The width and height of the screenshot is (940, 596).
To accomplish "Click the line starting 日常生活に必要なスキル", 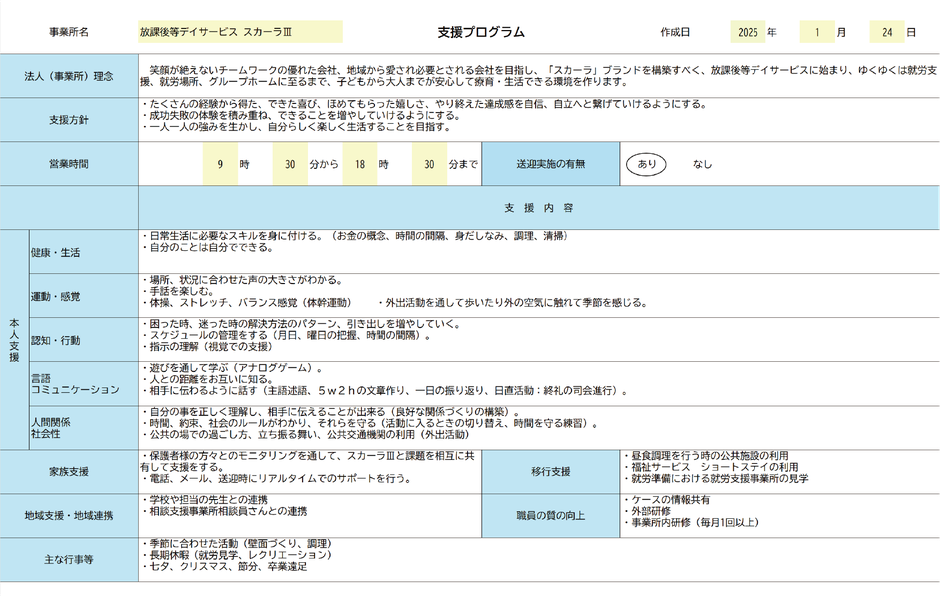I will (x=355, y=236).
